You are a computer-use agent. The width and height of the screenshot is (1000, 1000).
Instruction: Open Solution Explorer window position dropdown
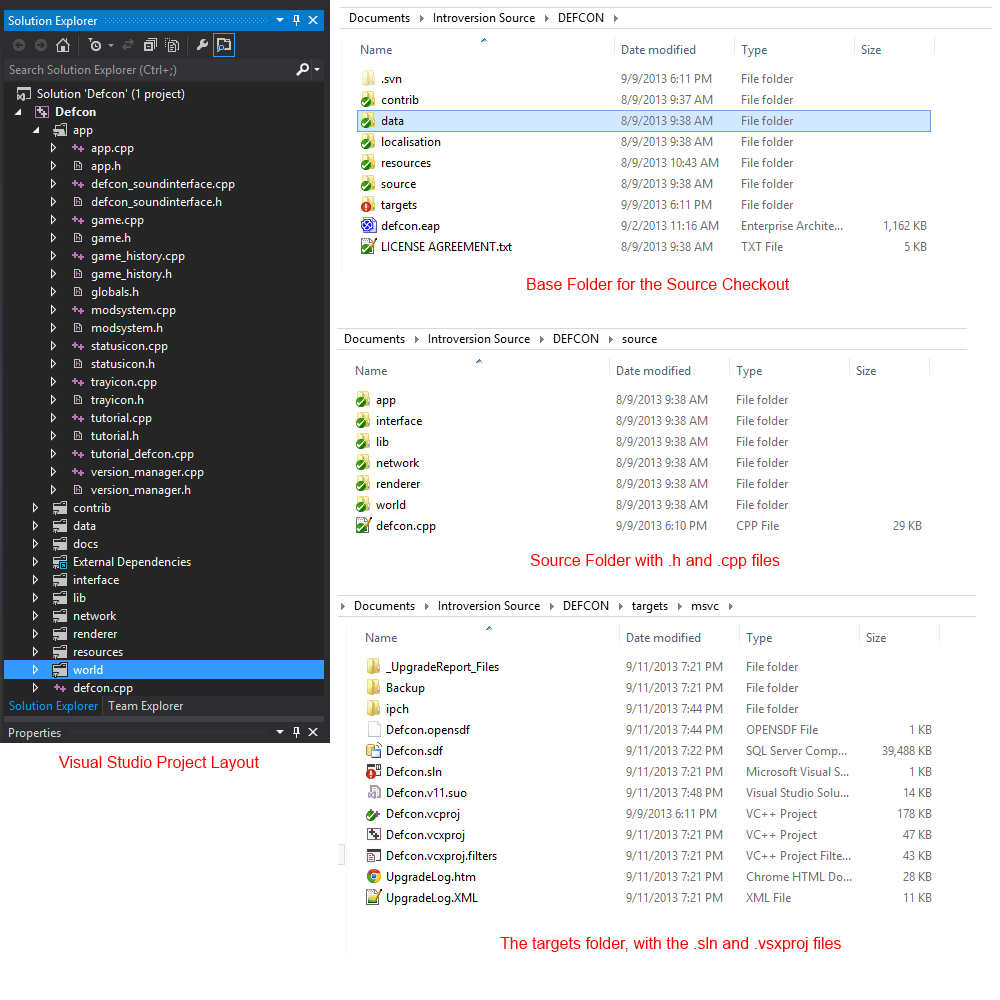tap(279, 20)
